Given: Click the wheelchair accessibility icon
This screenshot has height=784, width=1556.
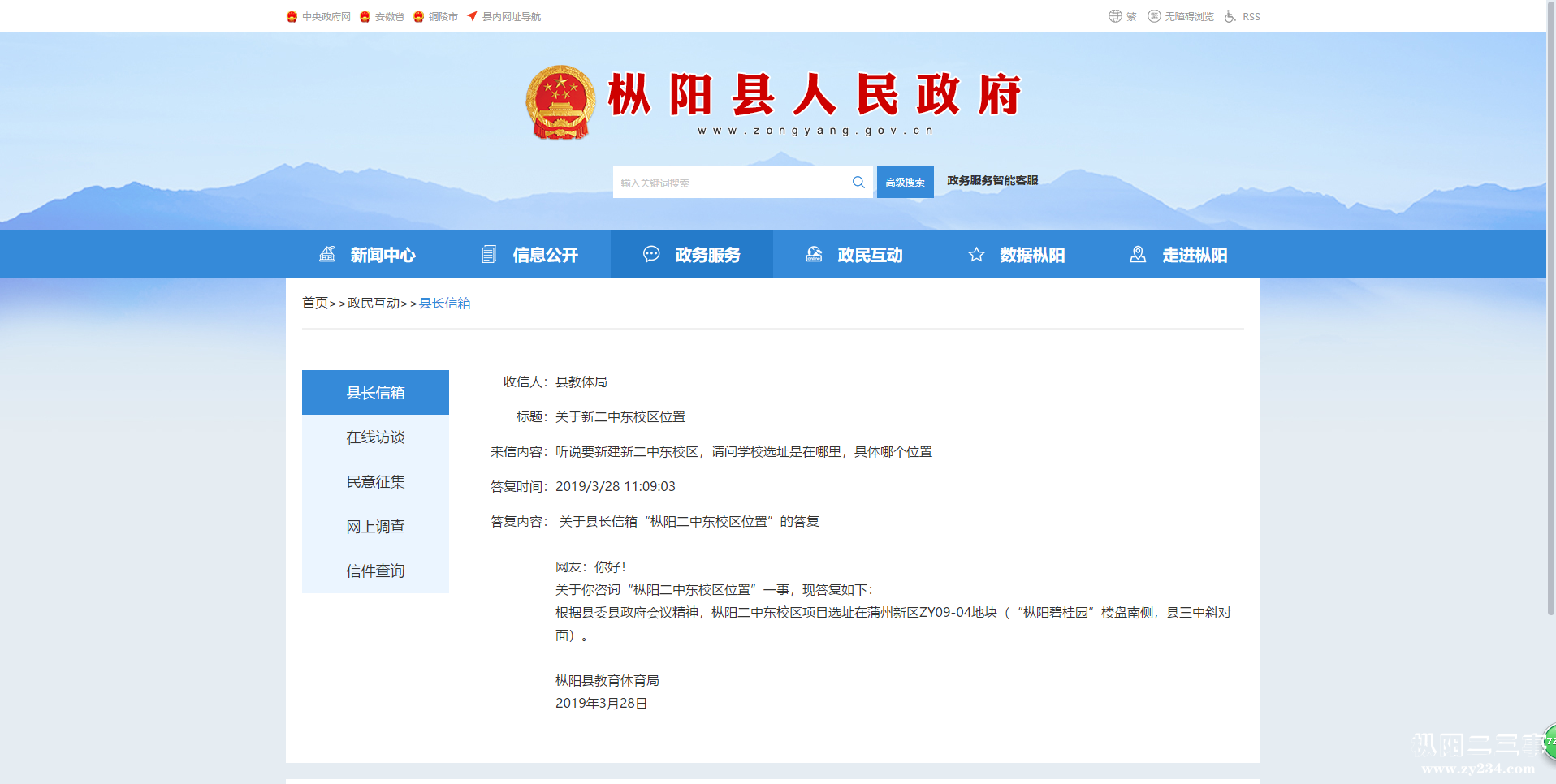Looking at the screenshot, I should click(x=1230, y=16).
